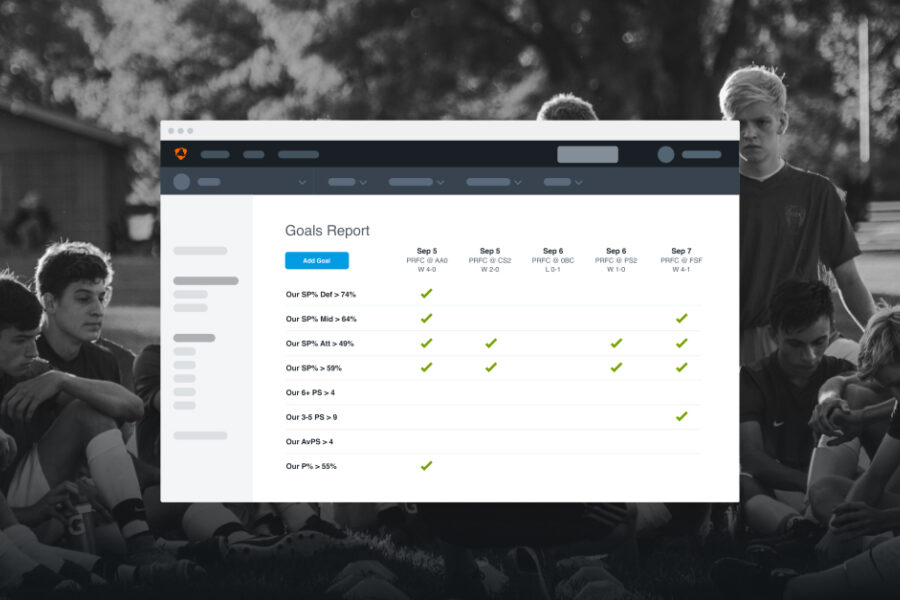Select the Our AvPS > 4 goal row label
The image size is (900, 600).
(310, 441)
